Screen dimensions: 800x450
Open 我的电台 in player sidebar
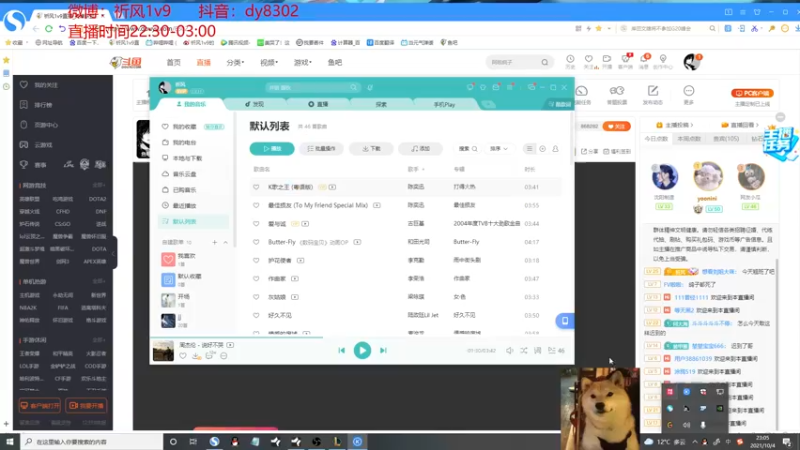tap(184, 142)
